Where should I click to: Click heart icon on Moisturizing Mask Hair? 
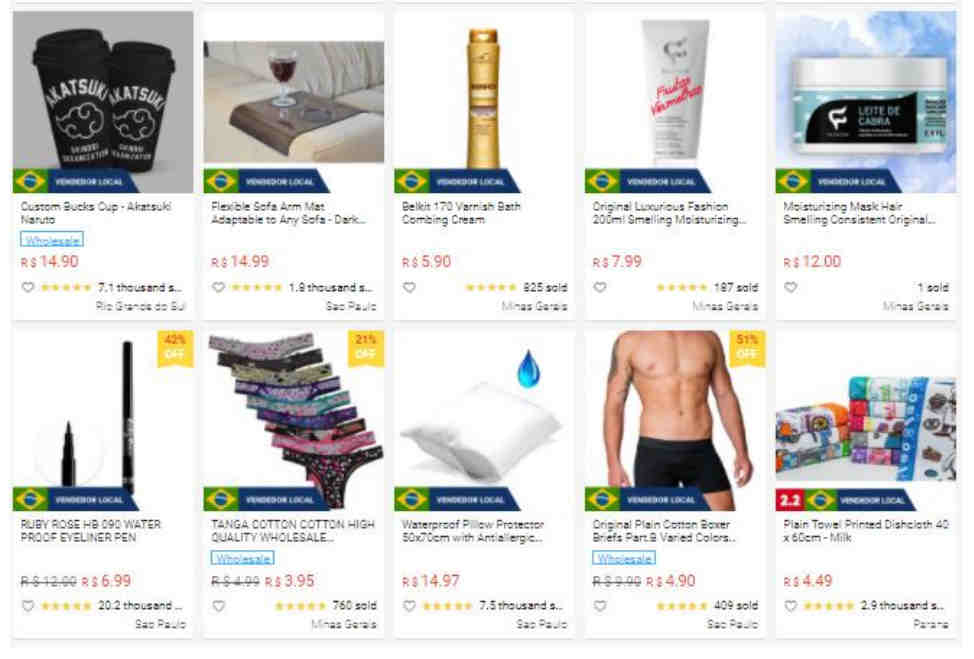(x=790, y=288)
